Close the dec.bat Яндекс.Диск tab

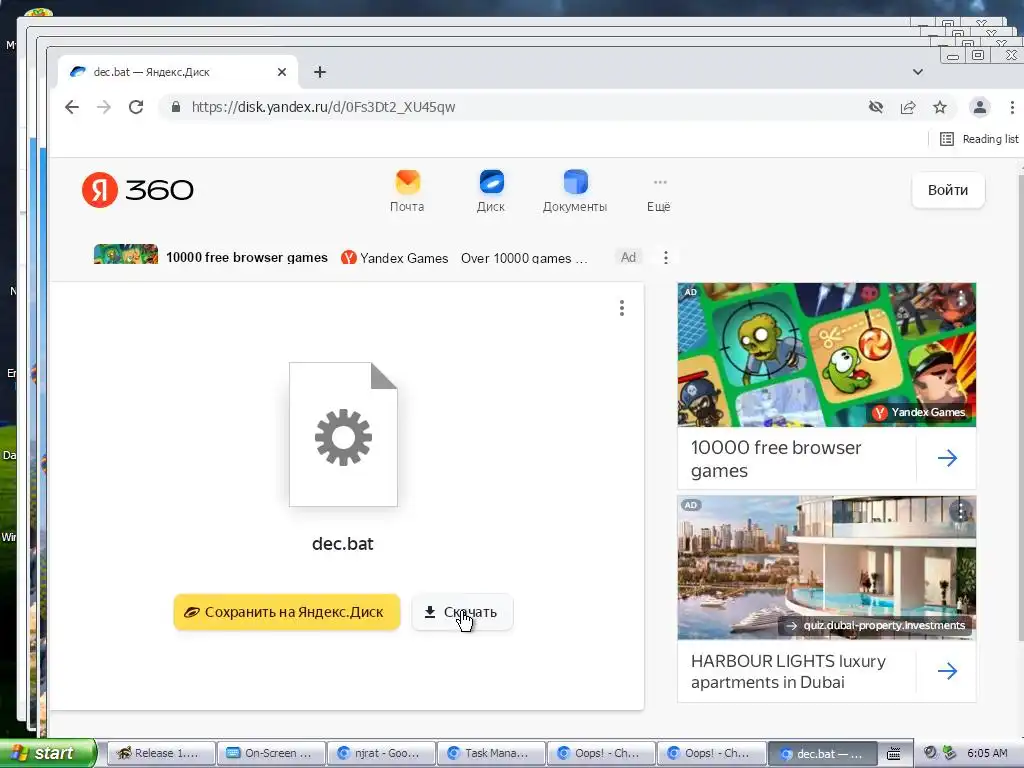(x=281, y=72)
